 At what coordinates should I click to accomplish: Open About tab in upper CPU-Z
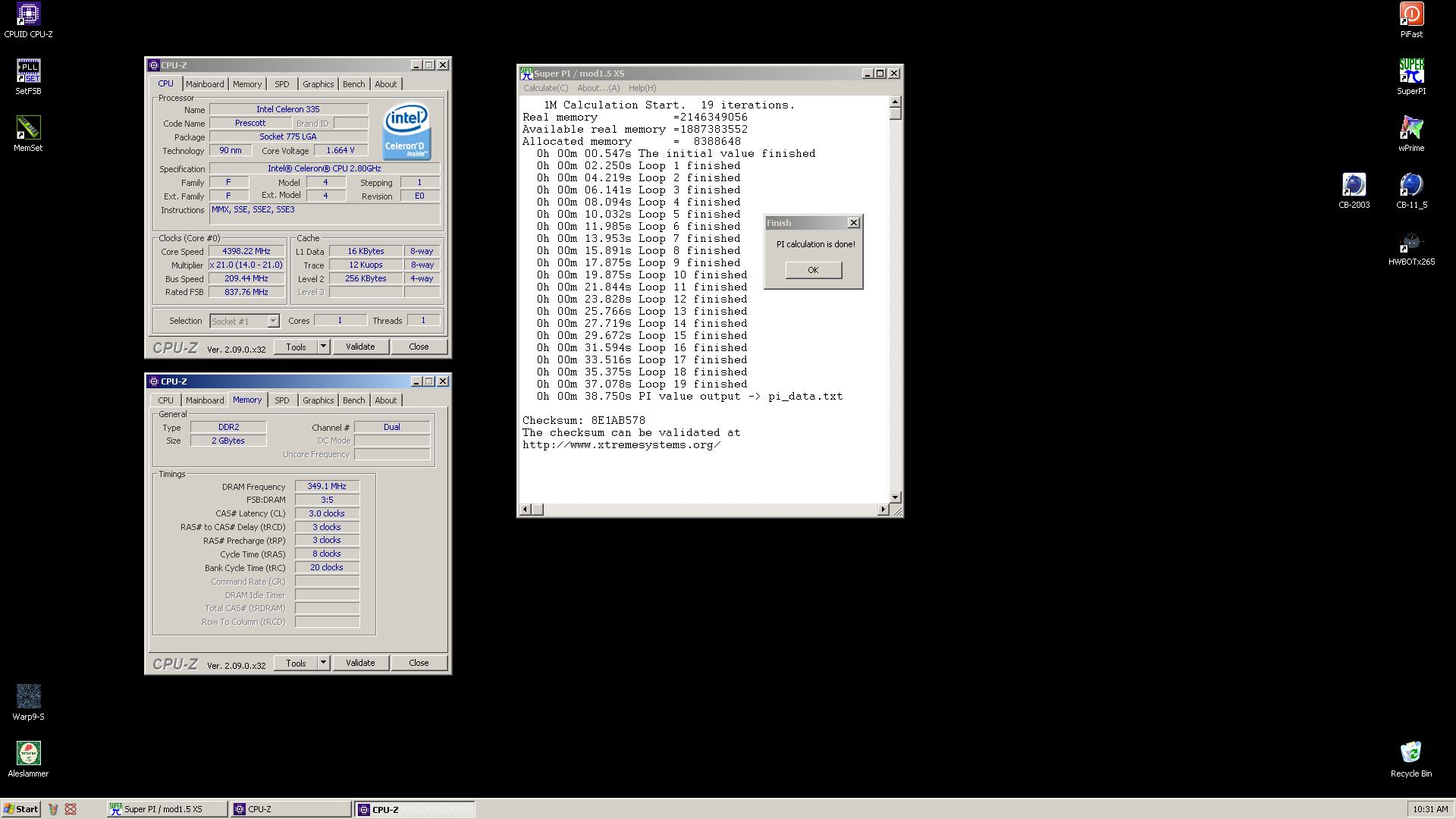click(x=385, y=84)
